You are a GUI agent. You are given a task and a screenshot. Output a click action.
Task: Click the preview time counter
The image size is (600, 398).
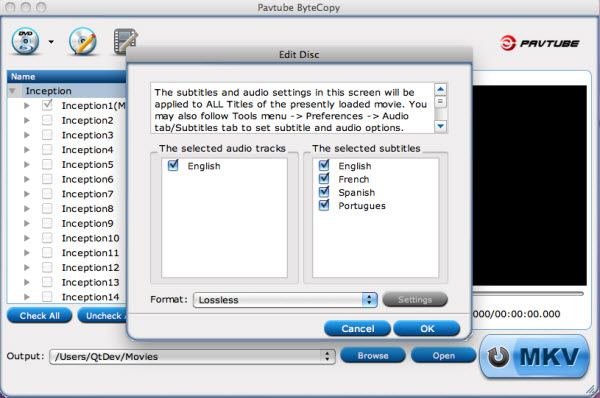pyautogui.click(x=517, y=314)
